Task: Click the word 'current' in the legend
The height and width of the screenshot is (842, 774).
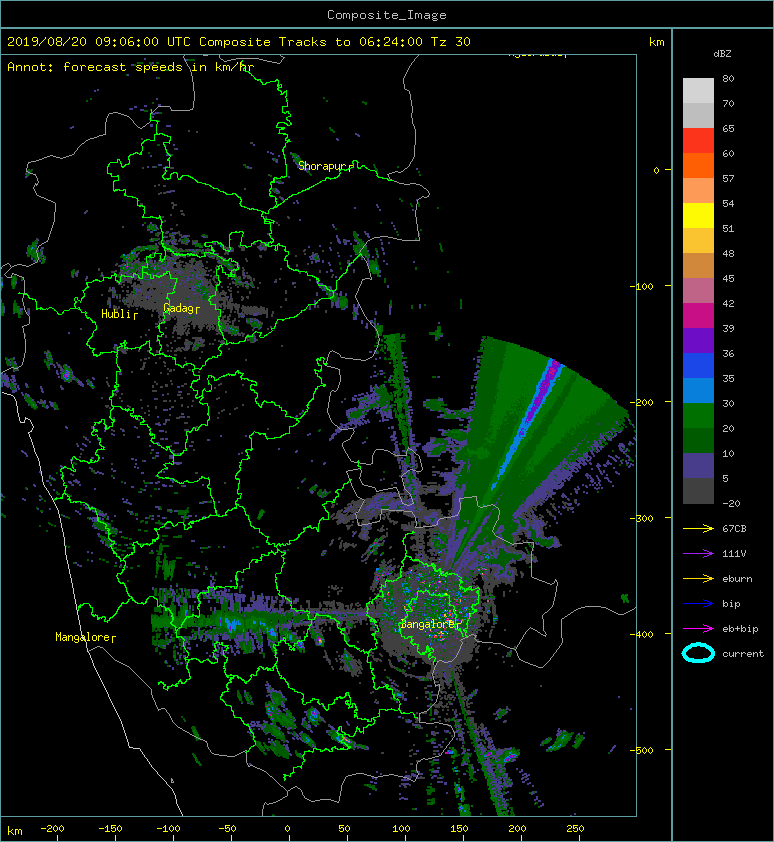Action: click(x=743, y=654)
